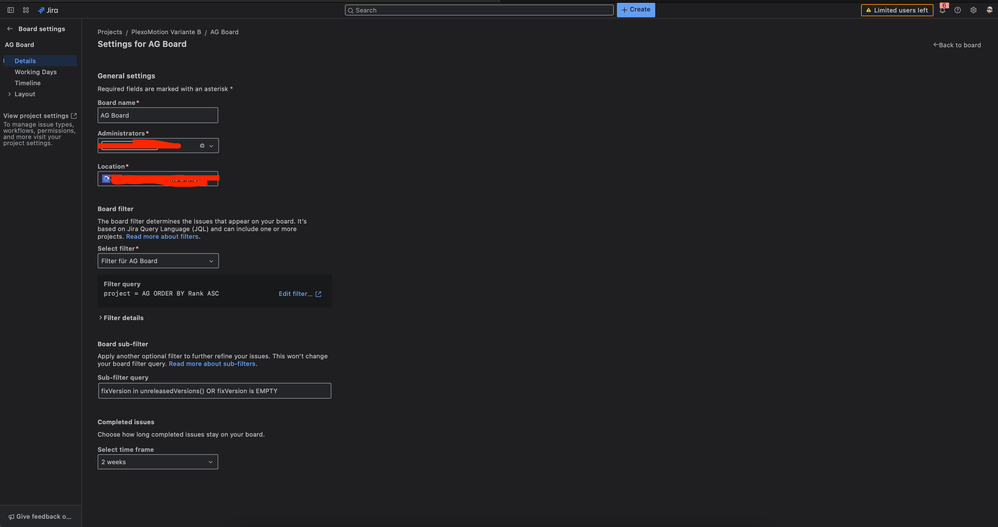
Task: Expand the Filter details section
Action: tap(121, 318)
